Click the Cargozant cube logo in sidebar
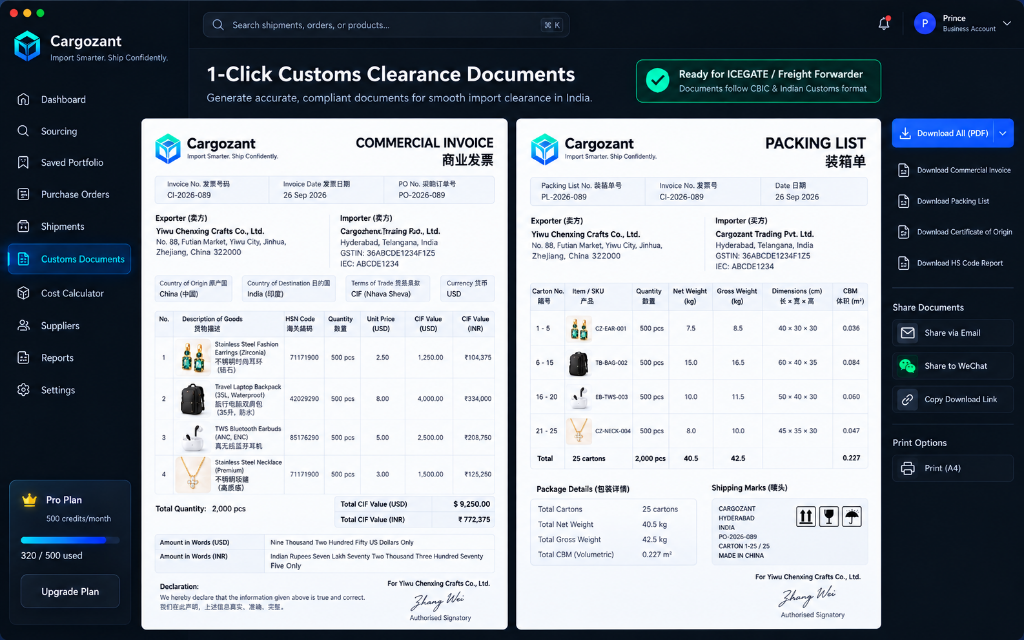Image resolution: width=1024 pixels, height=640 pixels. (x=27, y=46)
